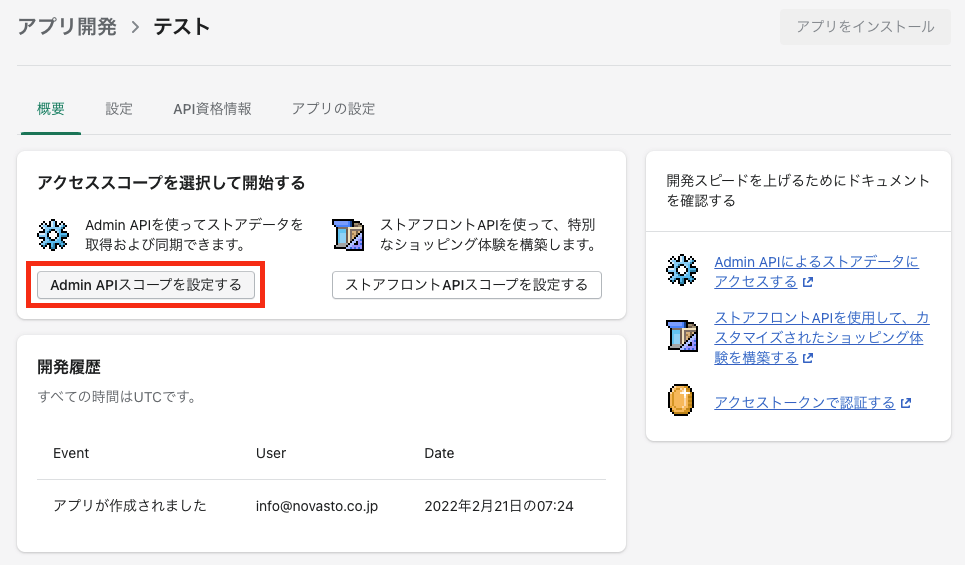
Task: Click external link icon after 験を構築する
Action: tap(808, 358)
